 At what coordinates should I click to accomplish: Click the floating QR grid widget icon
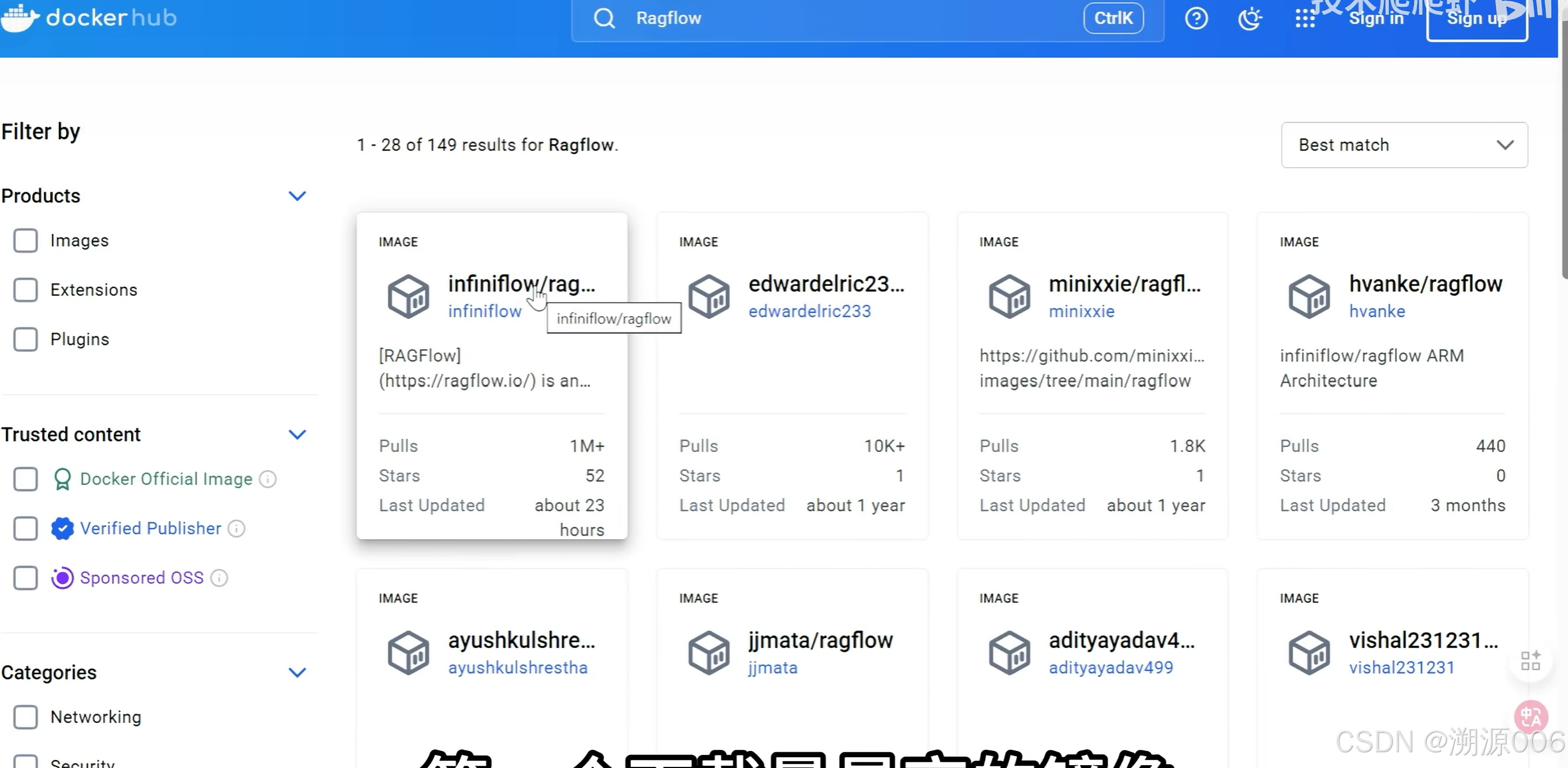1530,661
